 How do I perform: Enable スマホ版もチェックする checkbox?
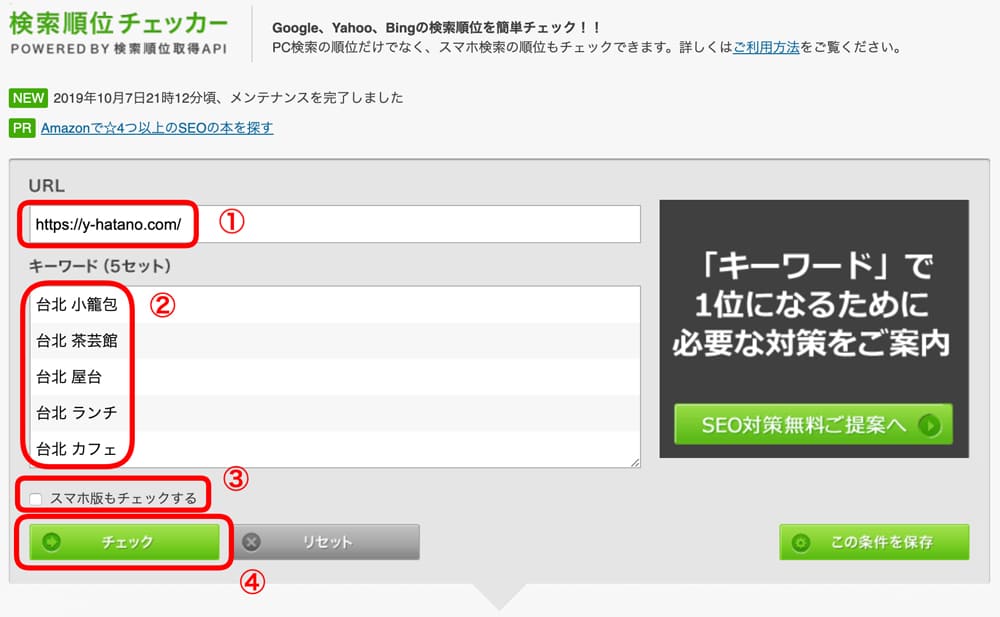36,499
